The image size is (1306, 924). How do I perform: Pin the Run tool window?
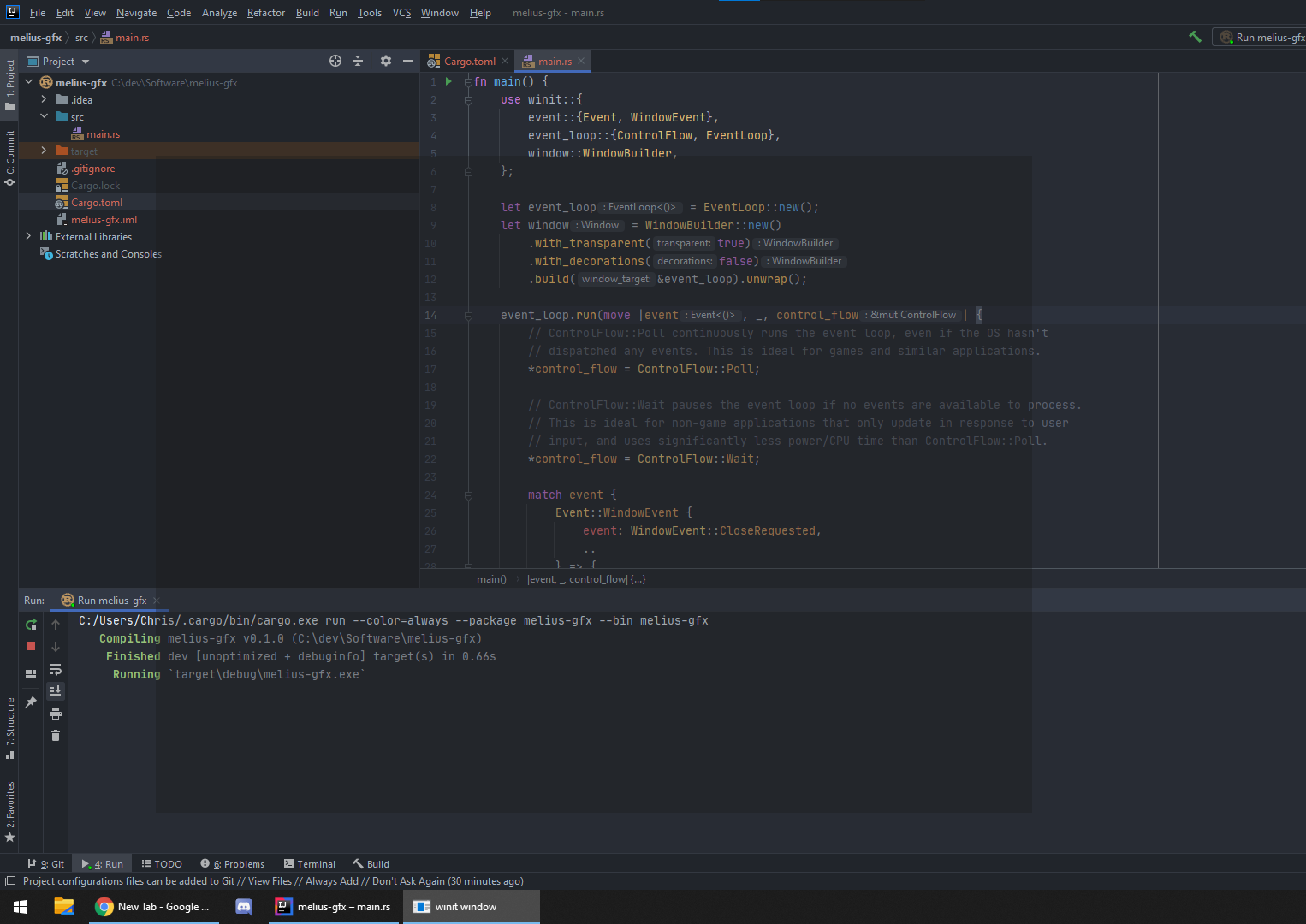31,702
